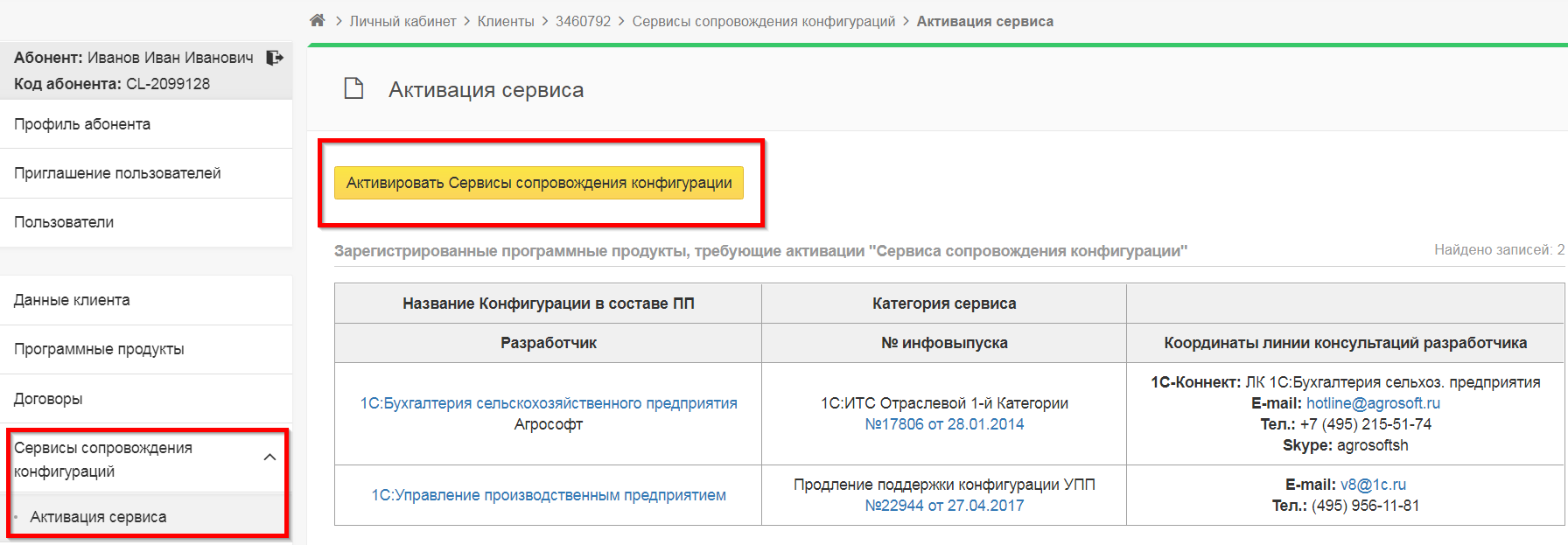Open 1С:Бухгалтерия сельскохозяйственного предприятия link
Viewport: 1568px width, 545px height.
(549, 403)
